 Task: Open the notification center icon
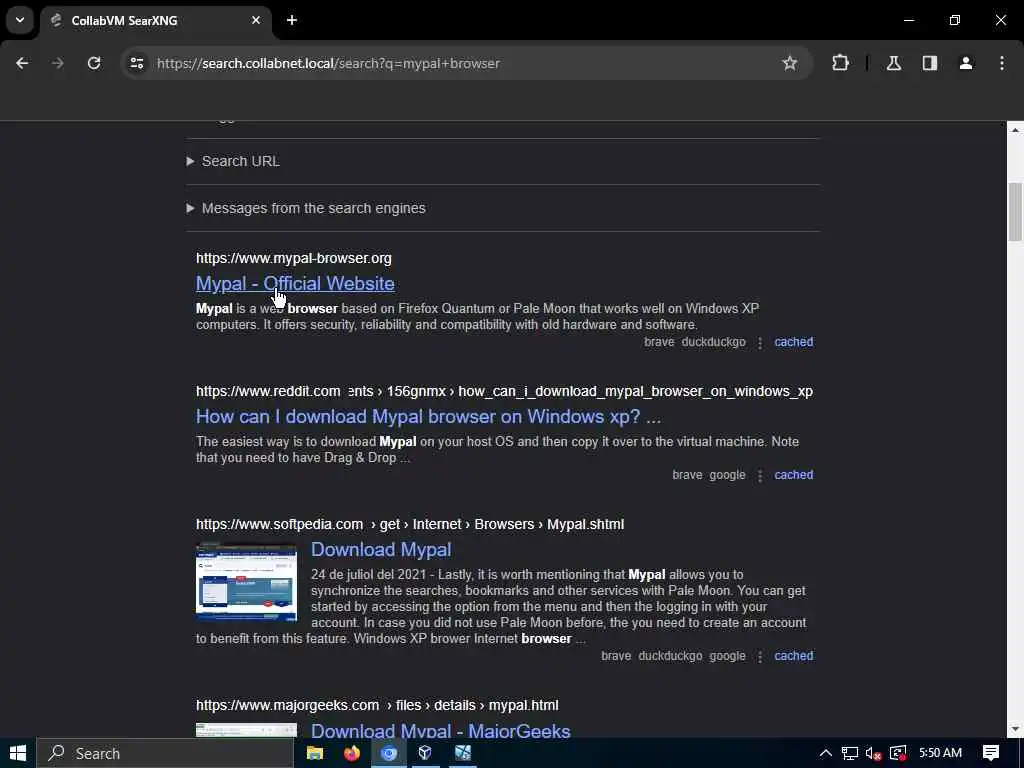pyautogui.click(x=991, y=753)
